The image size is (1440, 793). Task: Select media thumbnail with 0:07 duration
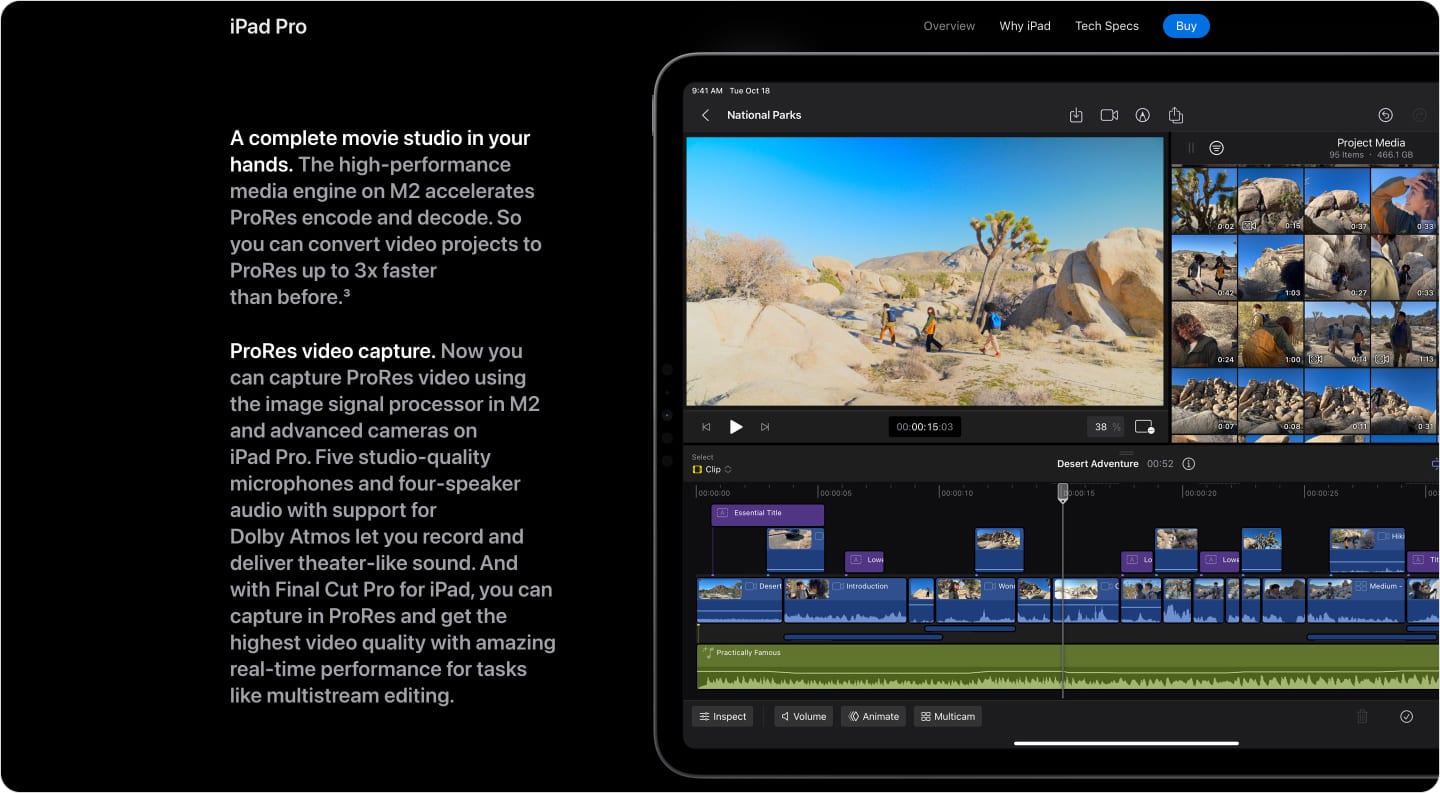(1204, 401)
